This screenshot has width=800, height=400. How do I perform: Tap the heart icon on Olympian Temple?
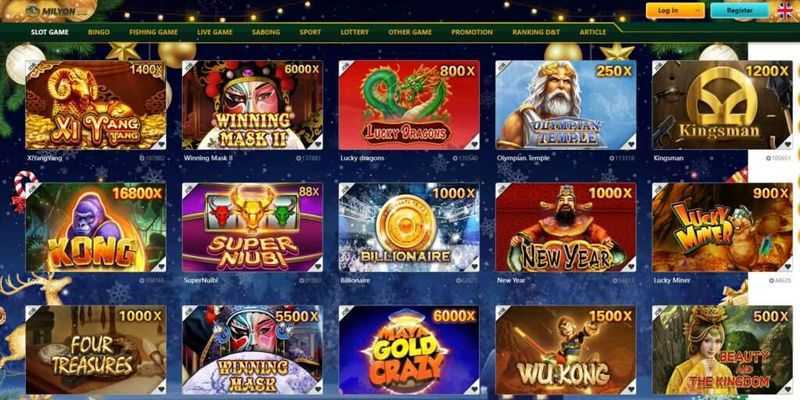tap(631, 144)
